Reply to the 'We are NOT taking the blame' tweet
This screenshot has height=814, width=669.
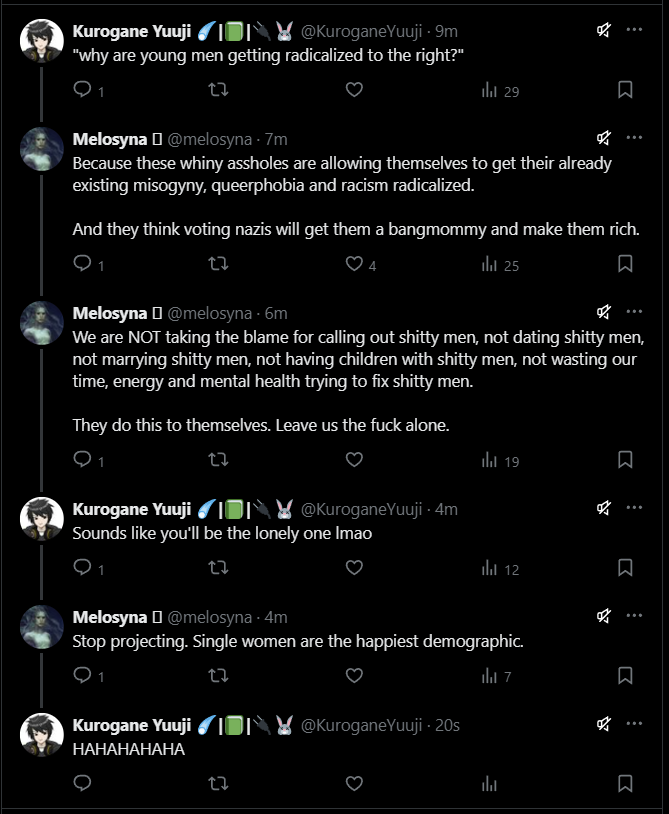(x=83, y=460)
